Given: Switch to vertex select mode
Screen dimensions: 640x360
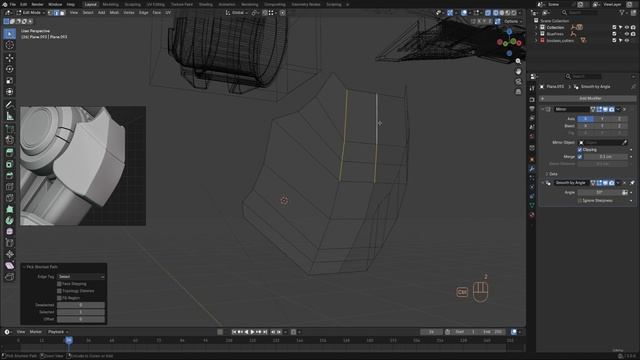Looking at the screenshot, I should pyautogui.click(x=51, y=13).
